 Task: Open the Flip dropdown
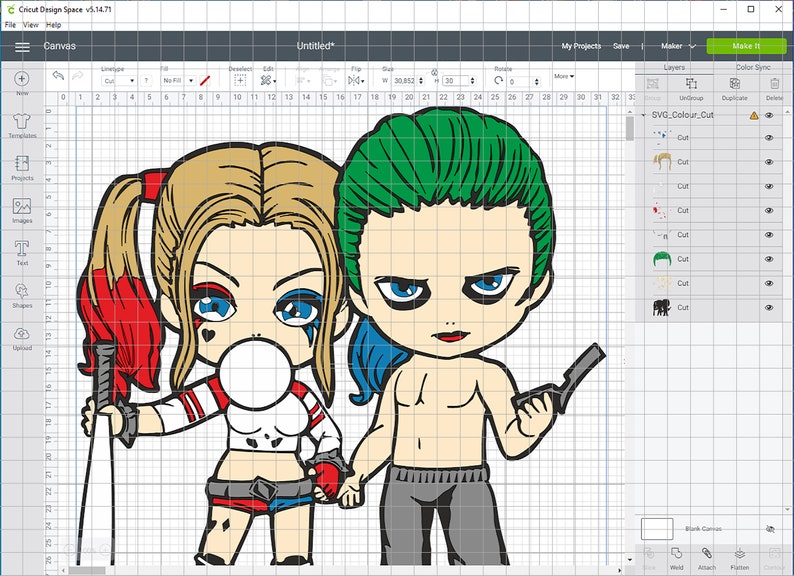356,81
